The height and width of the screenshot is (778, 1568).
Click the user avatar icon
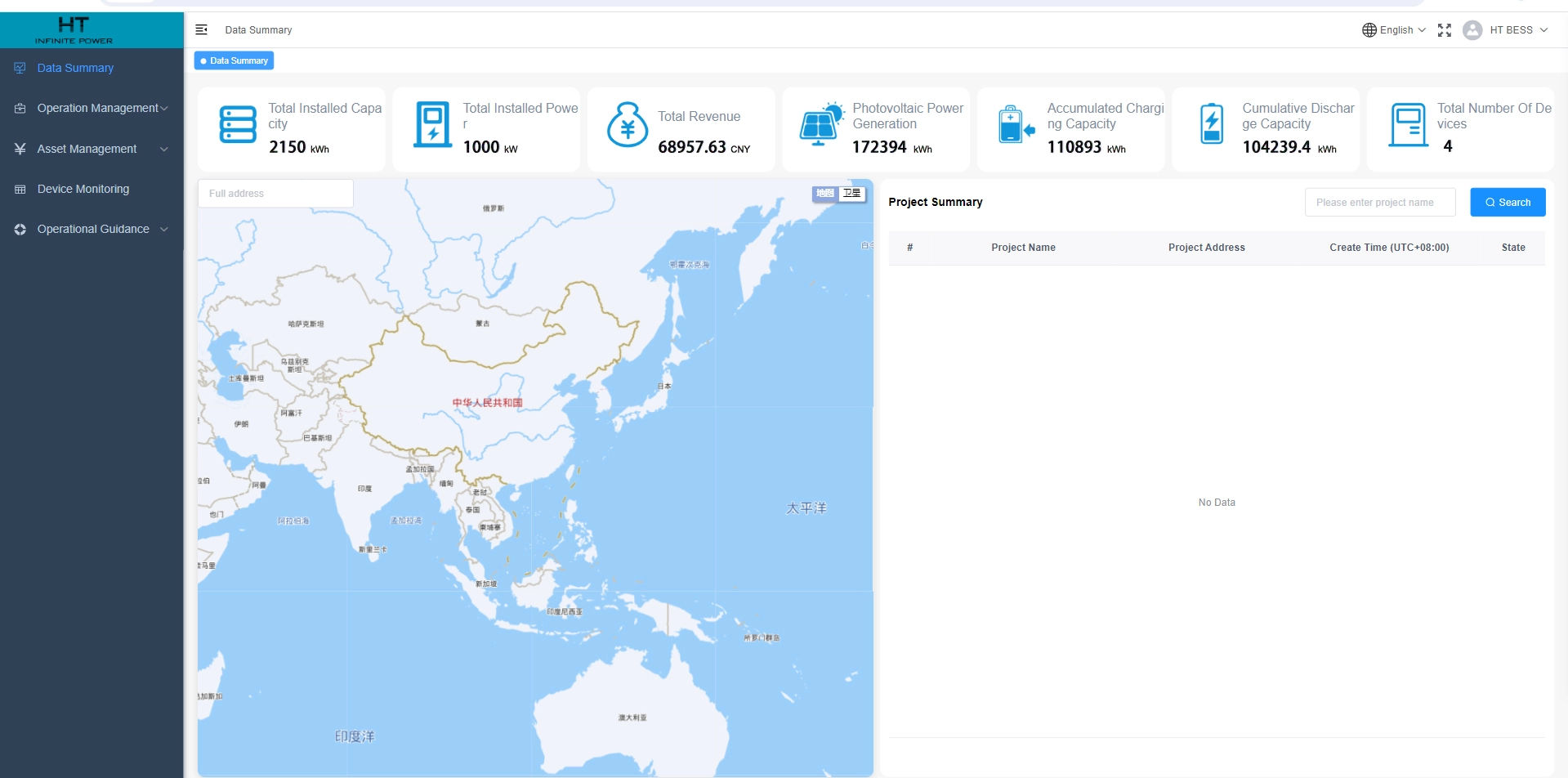click(1472, 30)
